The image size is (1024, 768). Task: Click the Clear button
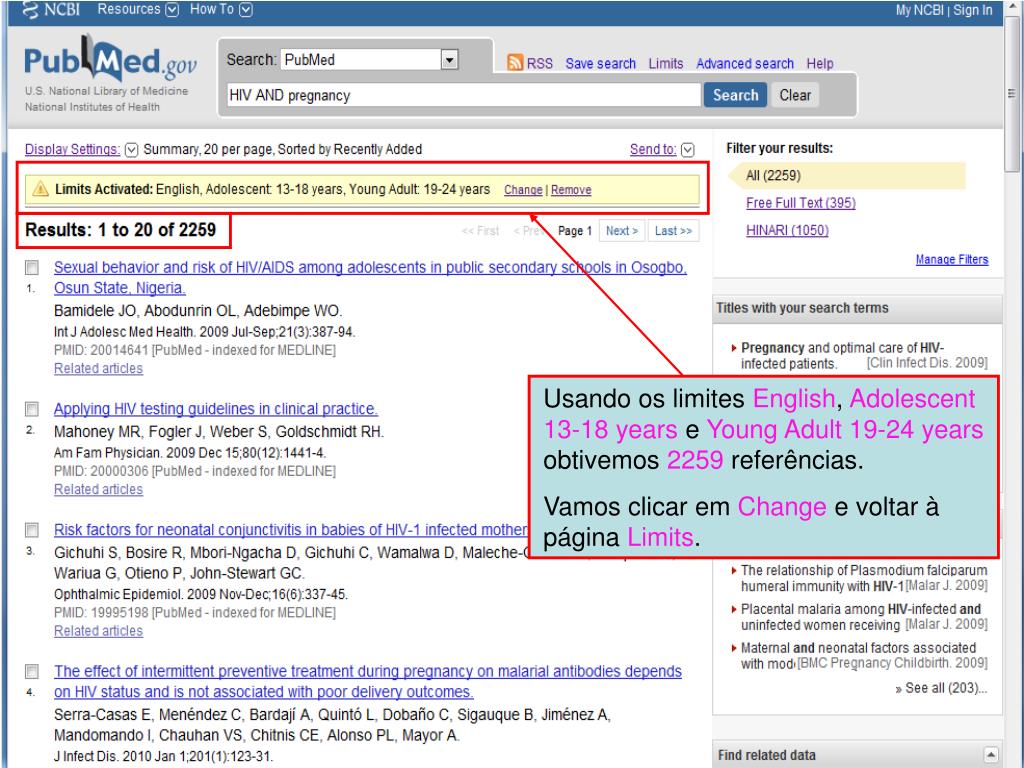pos(795,95)
